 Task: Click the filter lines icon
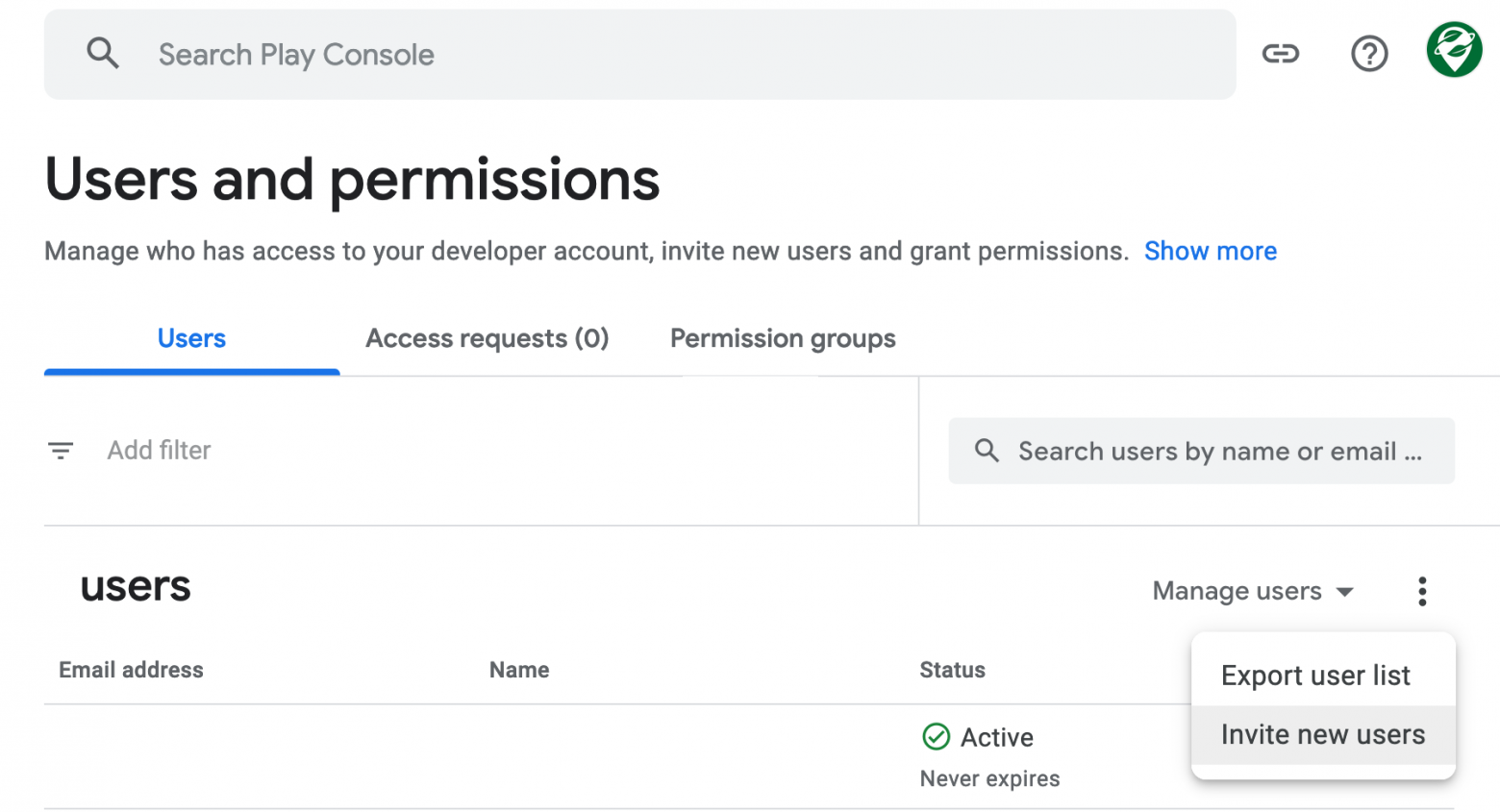[61, 450]
